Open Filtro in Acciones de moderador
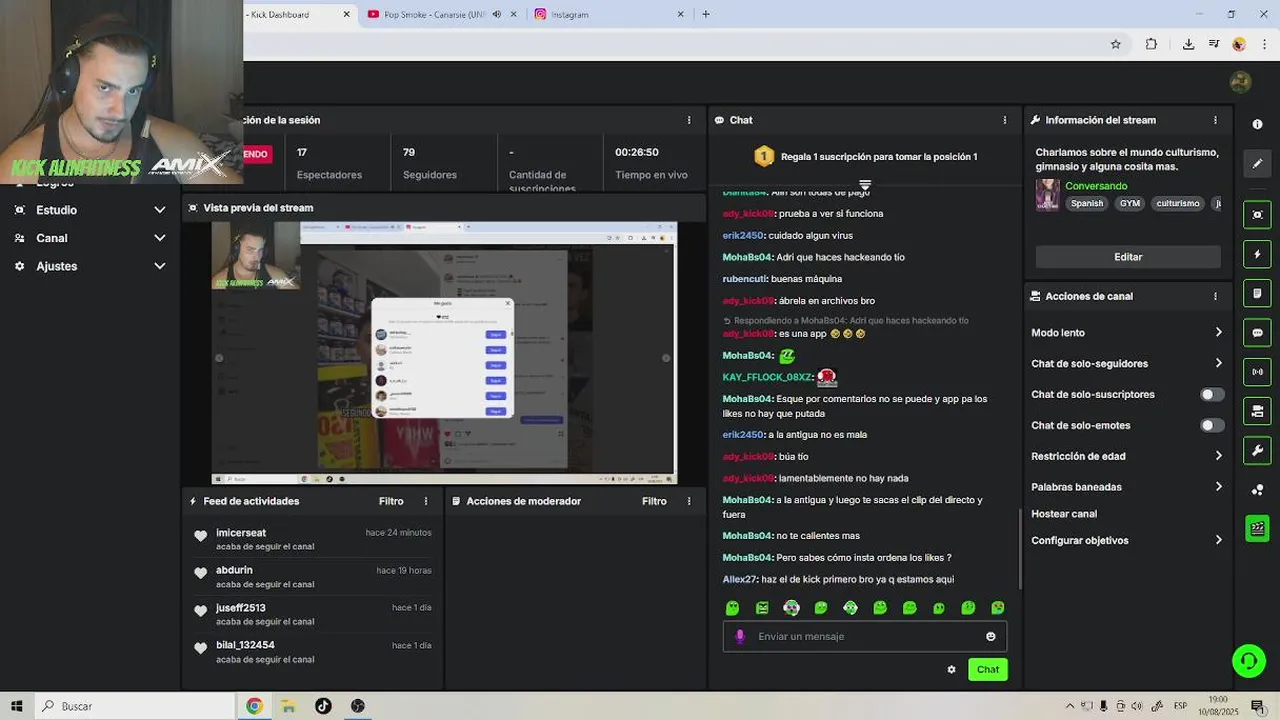Screen dimensions: 1280x720 654,501
